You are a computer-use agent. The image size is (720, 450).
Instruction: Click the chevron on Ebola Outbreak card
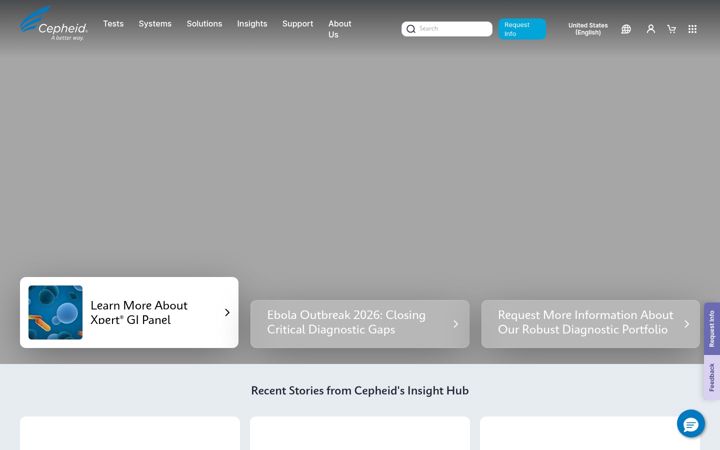click(x=456, y=324)
